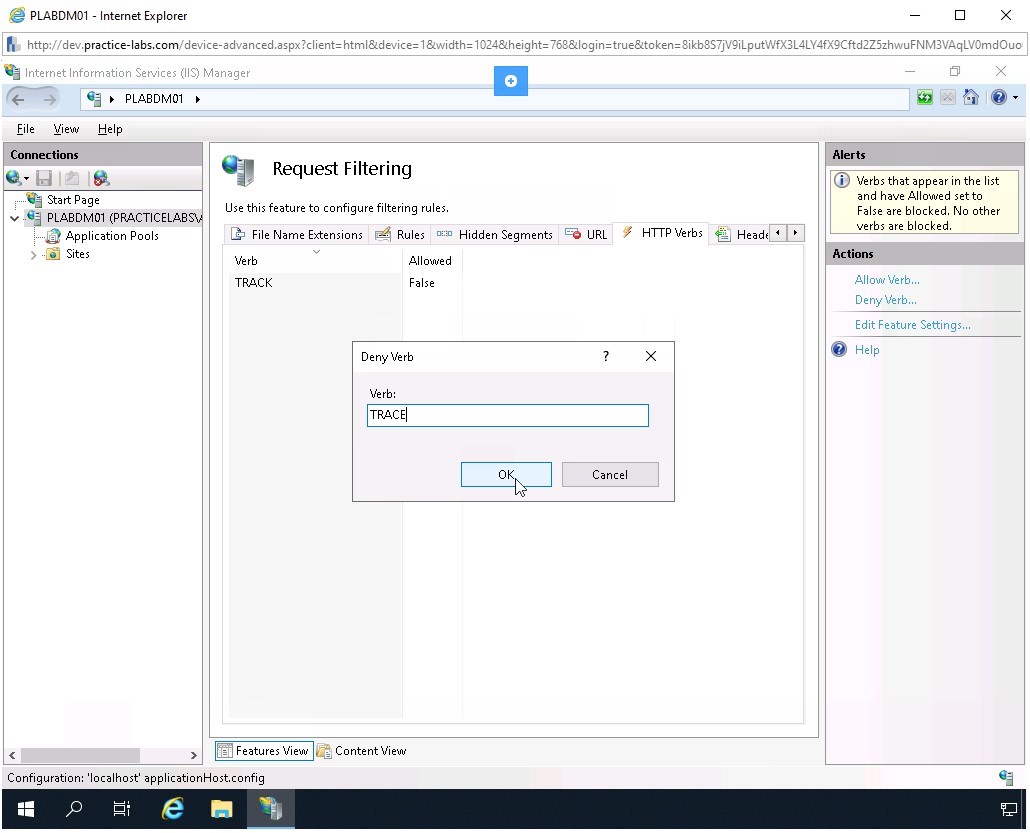Expand the Sites node in Connections
This screenshot has height=833, width=1030.
click(x=33, y=254)
